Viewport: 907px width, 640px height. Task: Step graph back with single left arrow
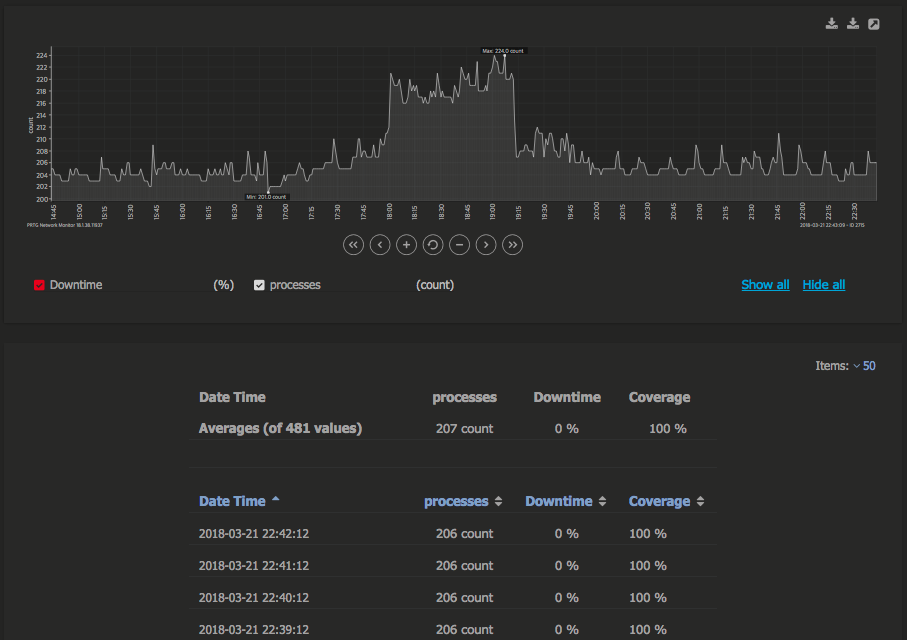coord(379,244)
